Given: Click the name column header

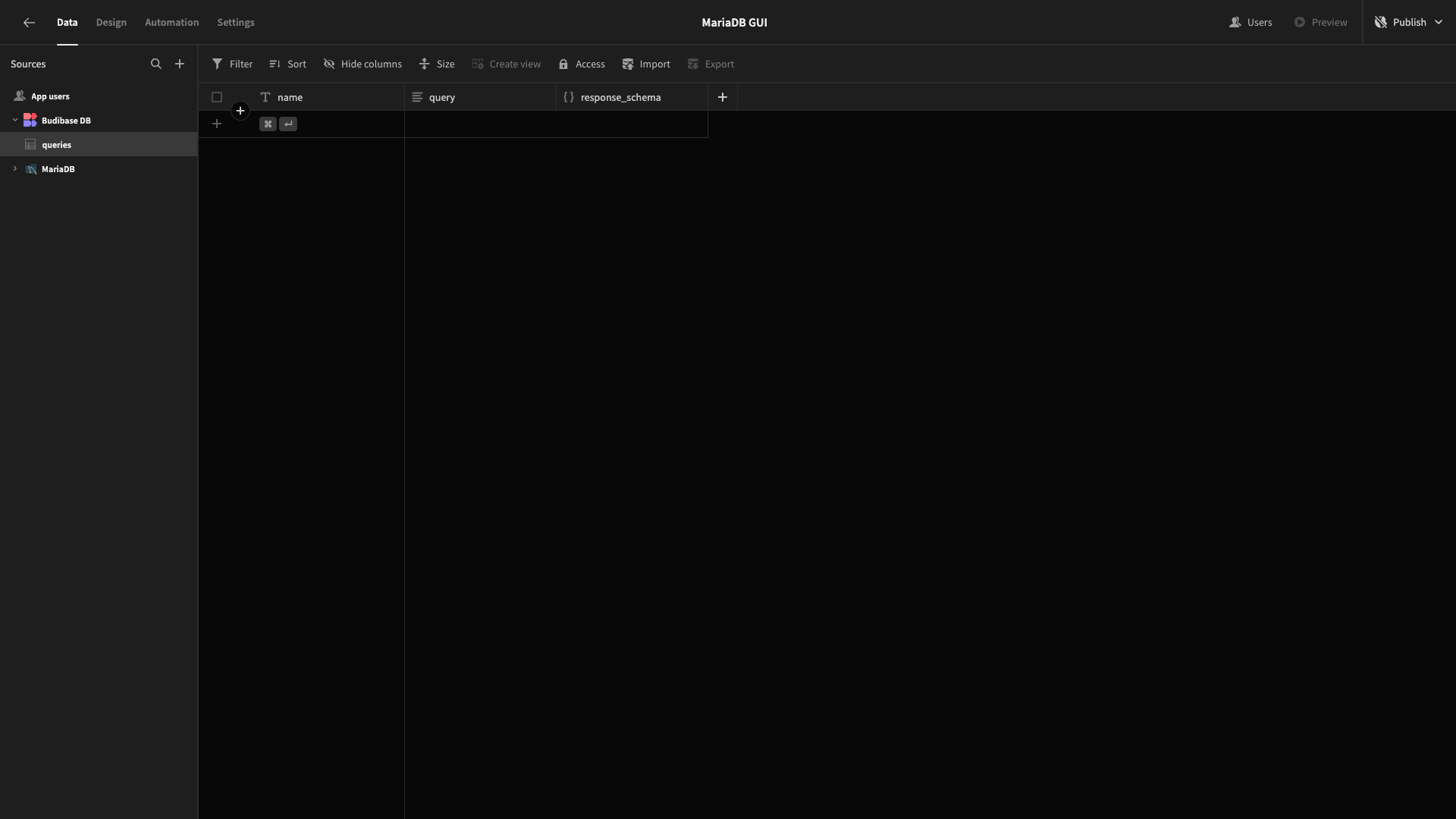Looking at the screenshot, I should click(328, 97).
